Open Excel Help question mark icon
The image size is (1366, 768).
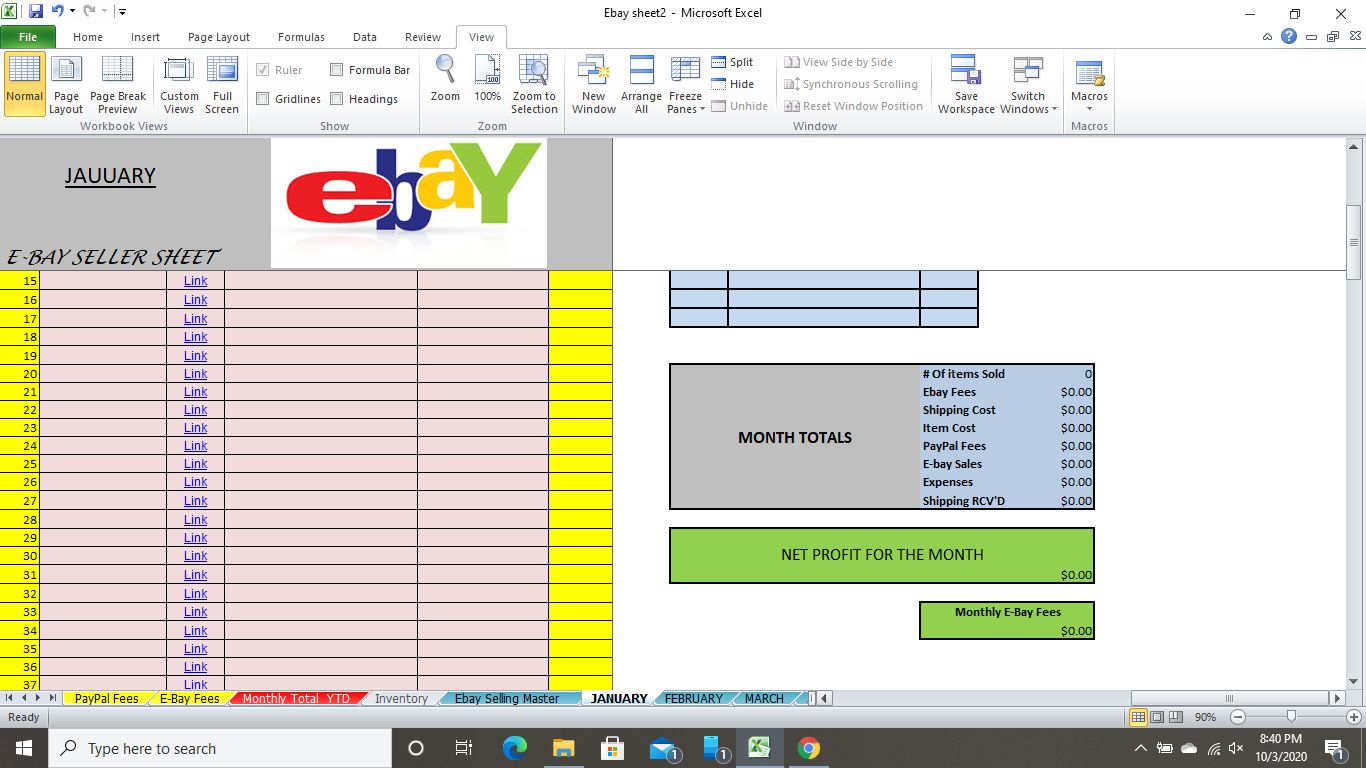[1289, 37]
